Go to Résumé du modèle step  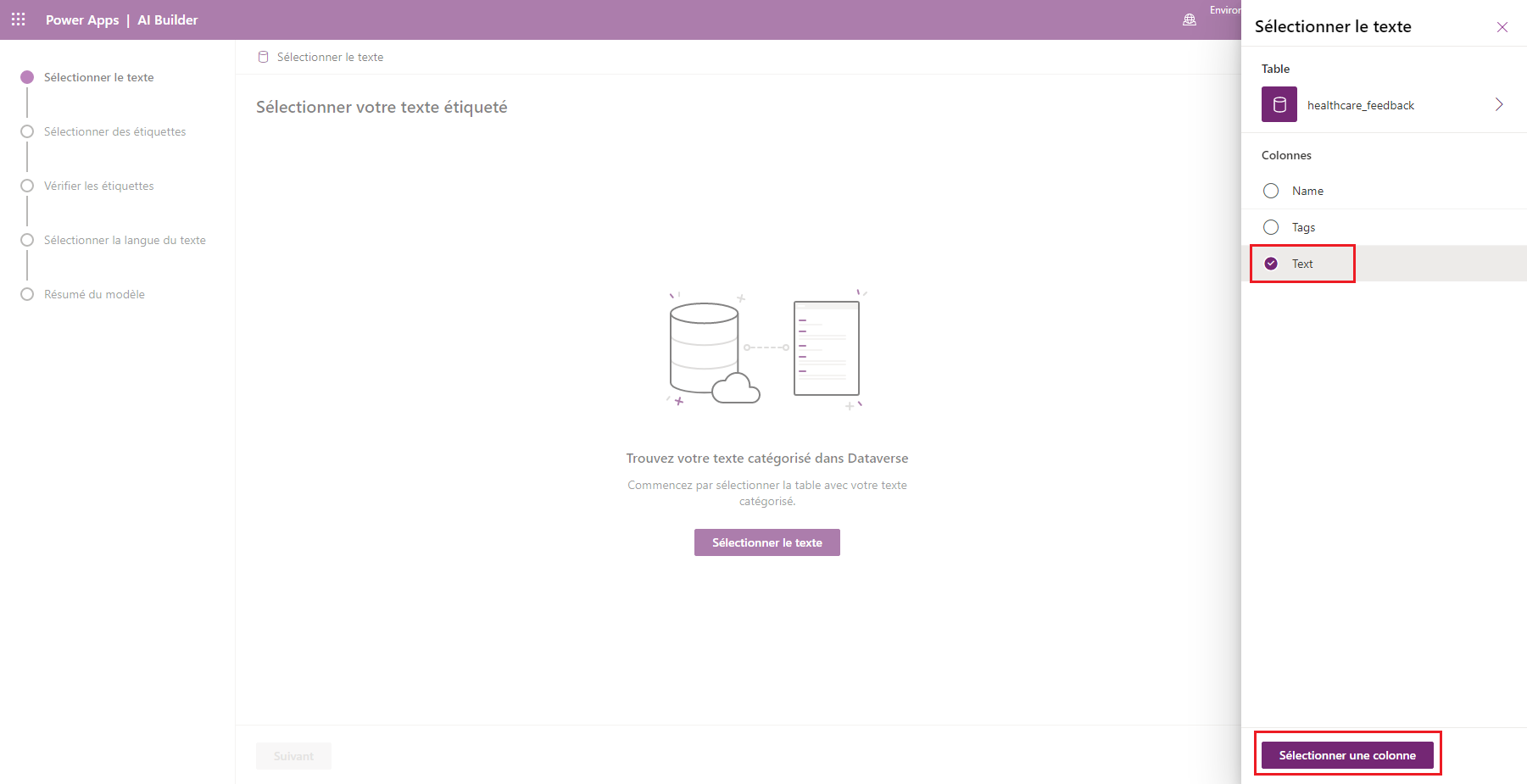(x=83, y=294)
